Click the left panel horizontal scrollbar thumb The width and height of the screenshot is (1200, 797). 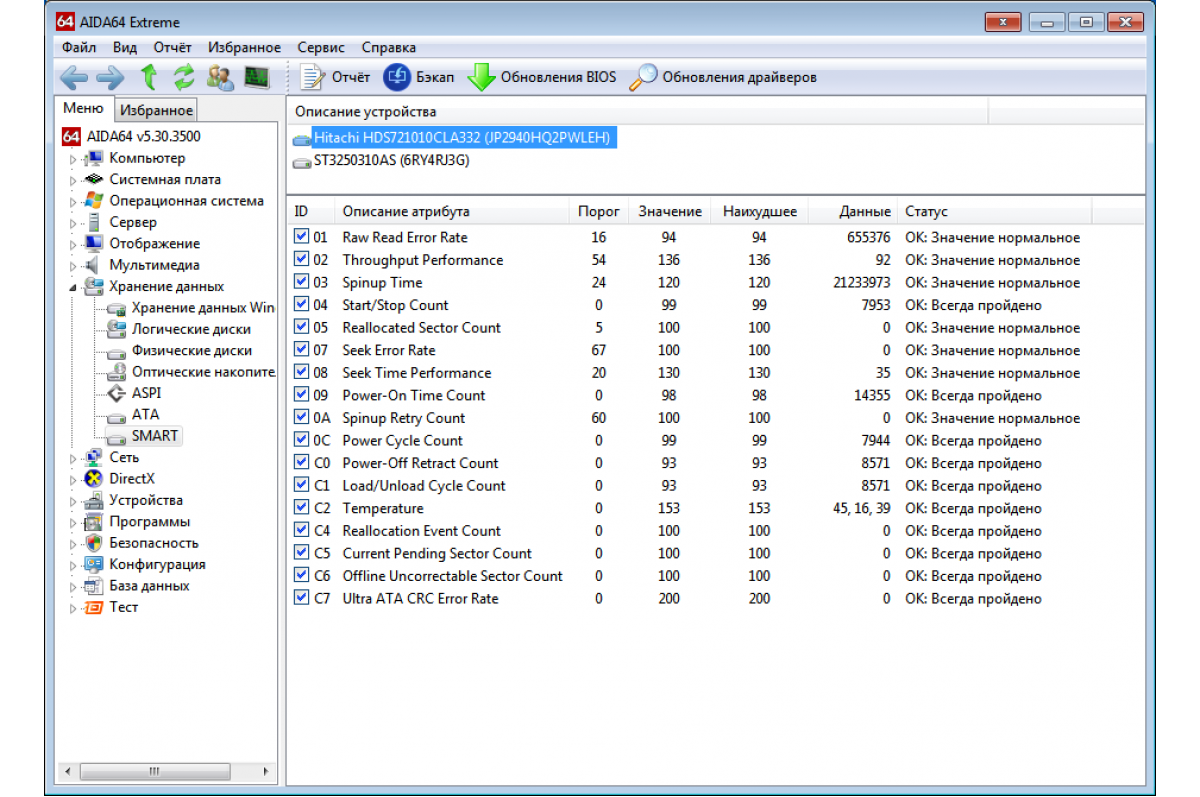pyautogui.click(x=153, y=771)
